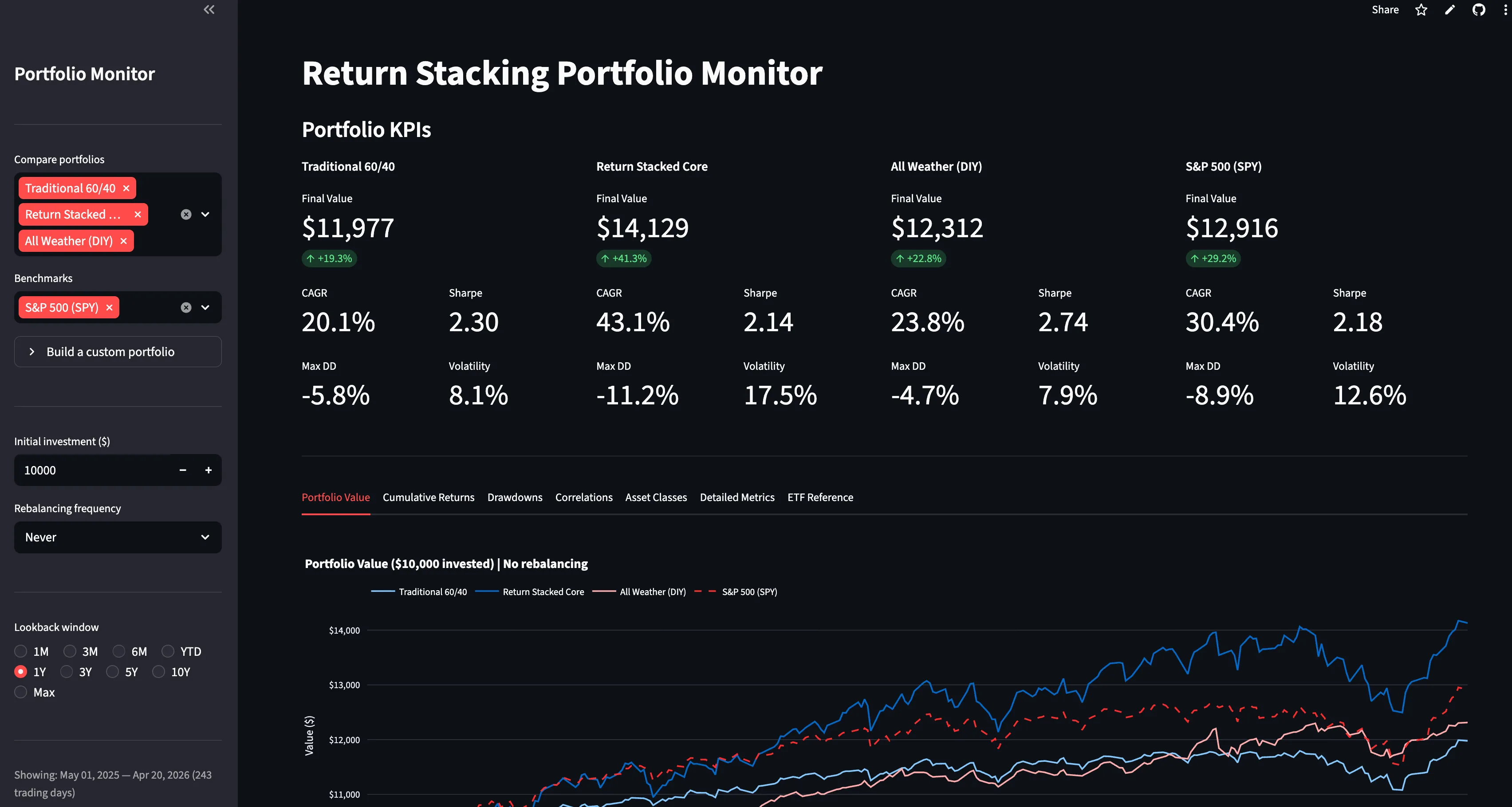Click the $14,129 final value
Viewport: 1512px width, 807px height.
coord(643,227)
